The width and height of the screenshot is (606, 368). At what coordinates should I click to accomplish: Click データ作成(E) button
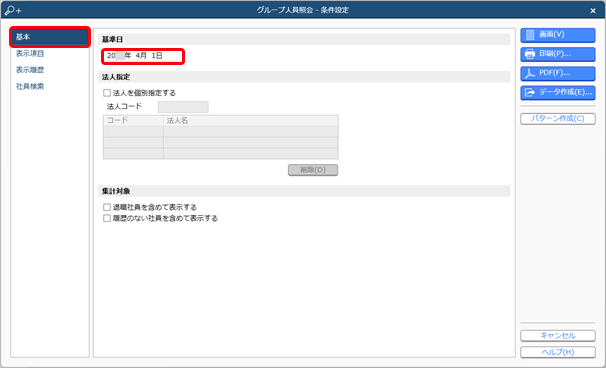(x=558, y=93)
